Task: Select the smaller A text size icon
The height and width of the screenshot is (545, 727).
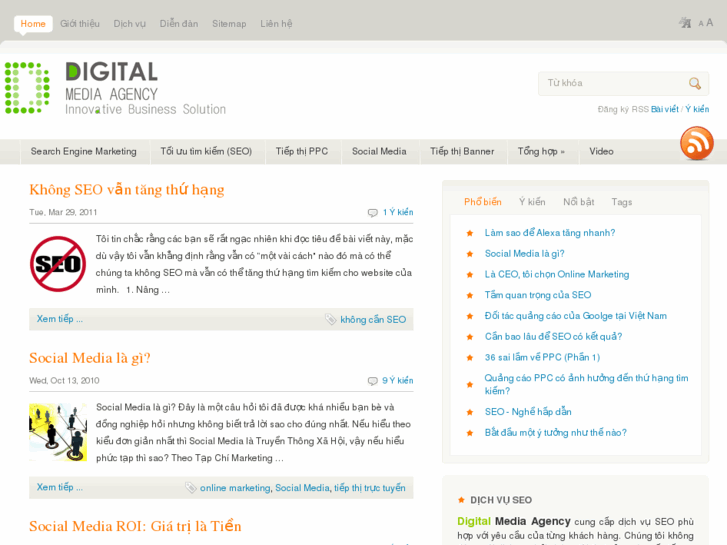Action: [700, 24]
